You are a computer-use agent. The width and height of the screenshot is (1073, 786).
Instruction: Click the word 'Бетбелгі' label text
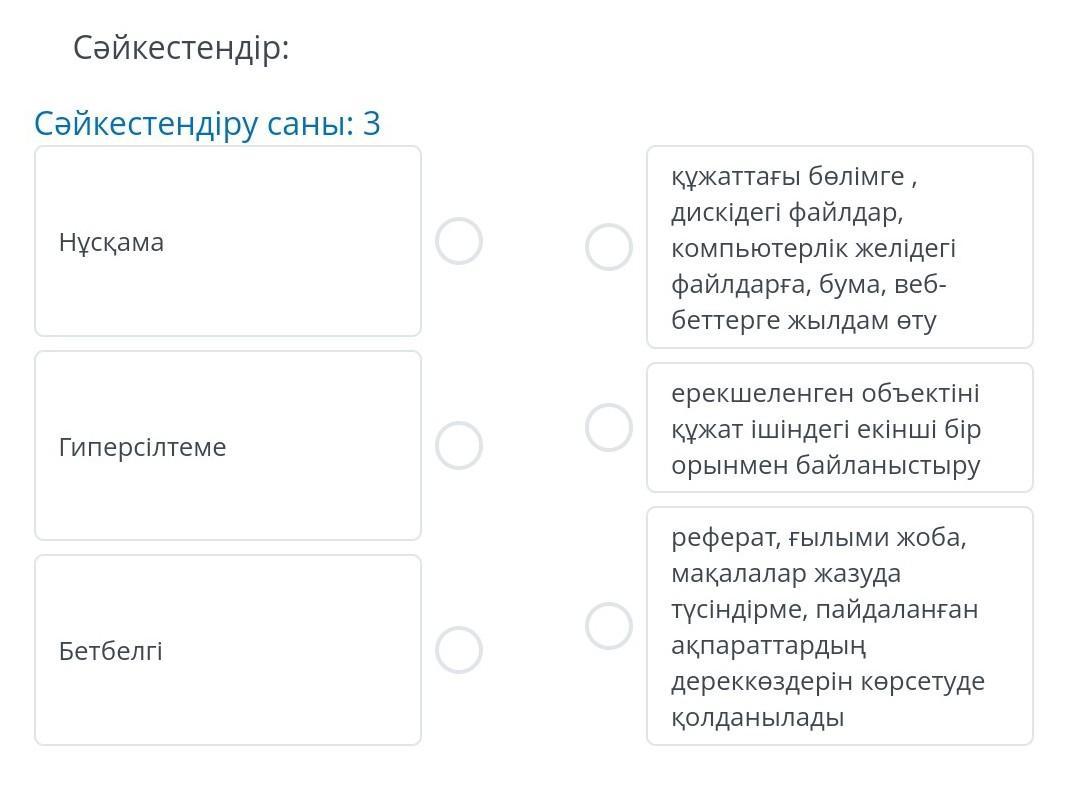[110, 651]
